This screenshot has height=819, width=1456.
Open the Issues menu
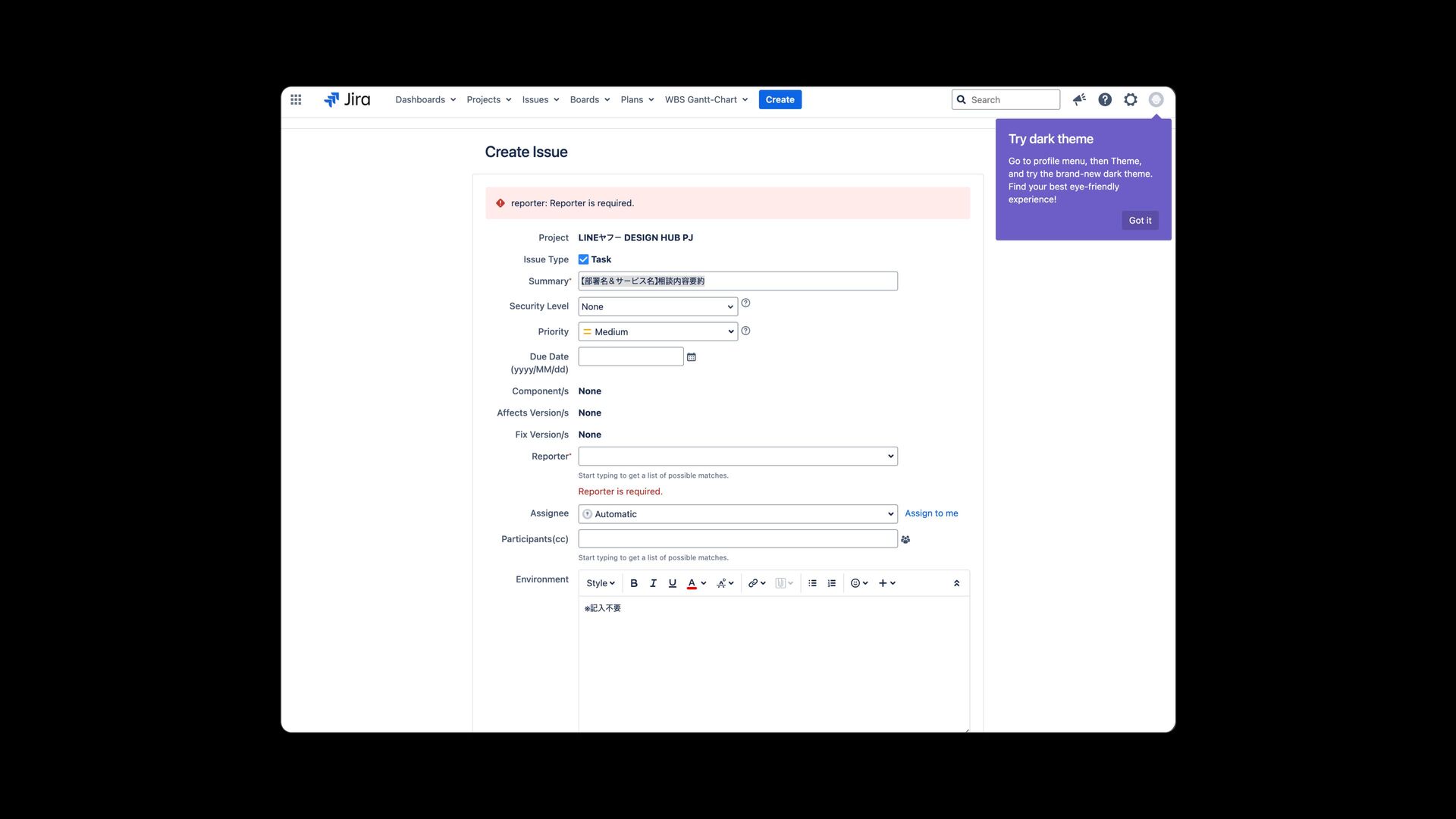point(541,99)
